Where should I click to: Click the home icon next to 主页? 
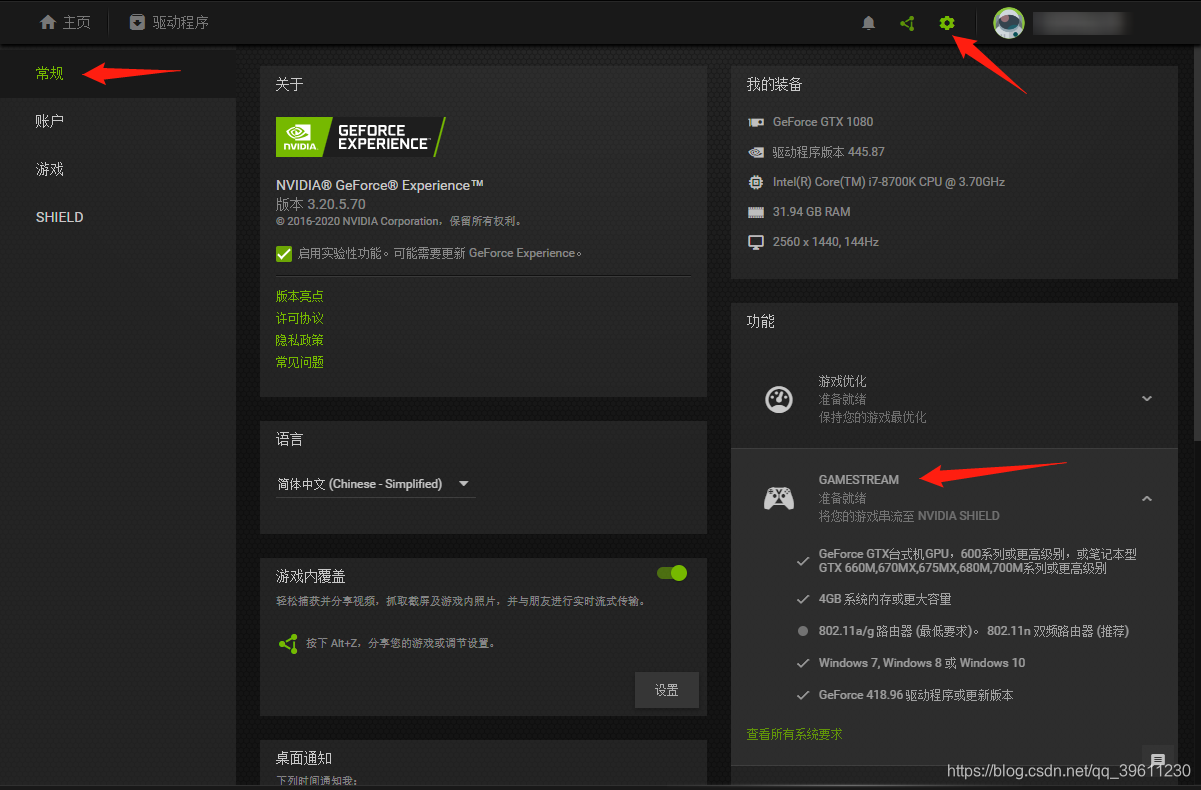(47, 22)
